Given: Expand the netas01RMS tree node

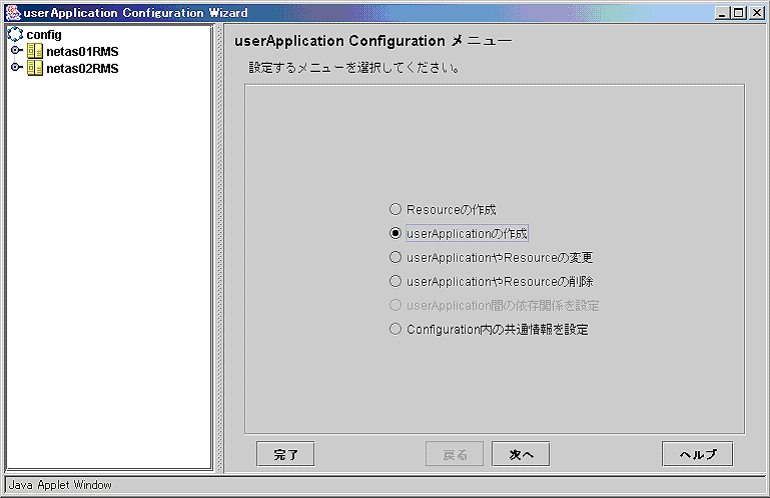Looking at the screenshot, I should (15, 50).
